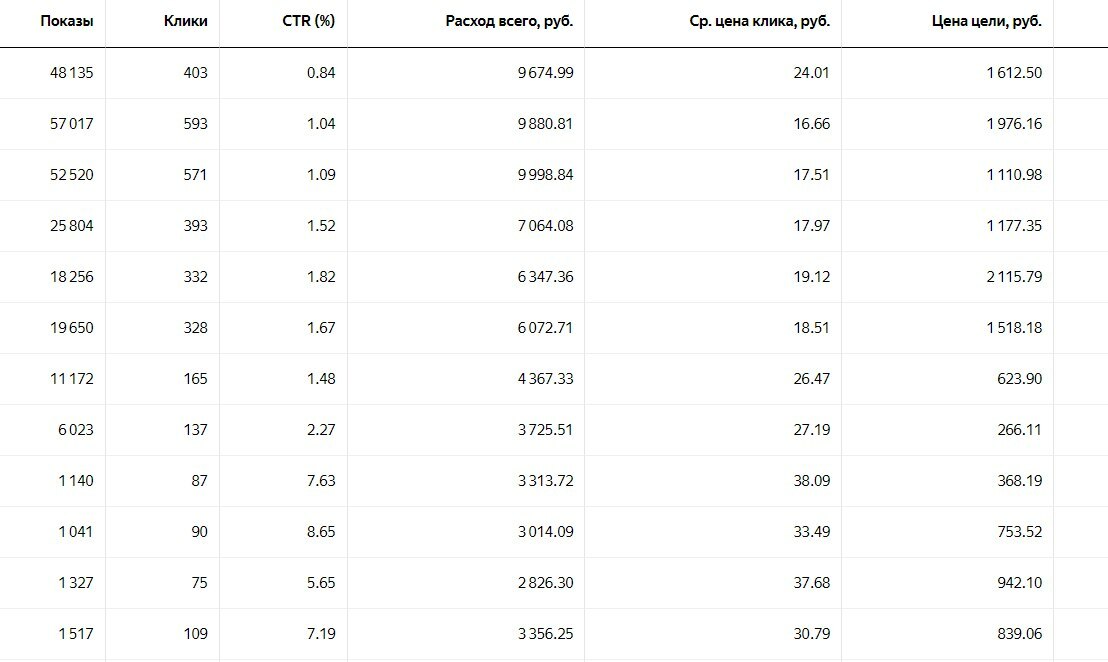Viewport: 1108px width, 662px height.
Task: Select the goal price value 2 115.79
Action: click(1013, 277)
